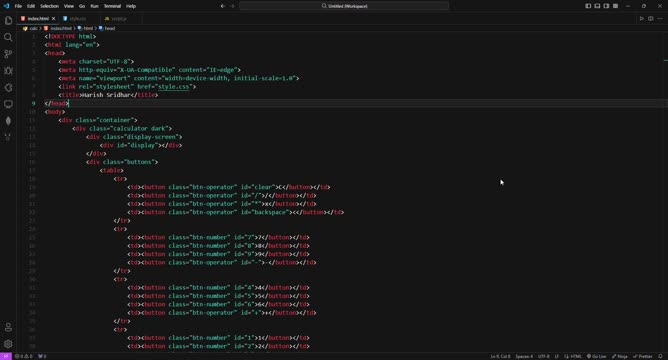Switch to the index.html tab
This screenshot has width=668, height=360.
[x=38, y=19]
